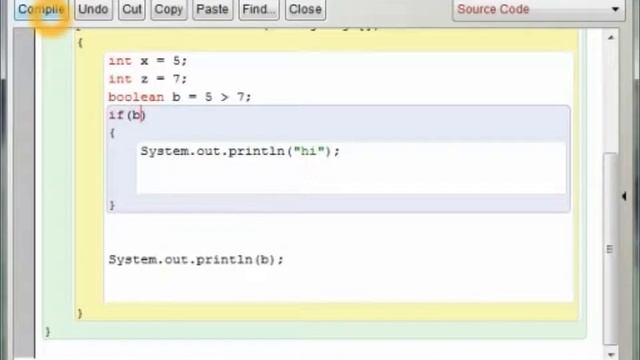This screenshot has height=360, width=640.
Task: Click the line 'int x = 5;'
Action: click(x=147, y=61)
